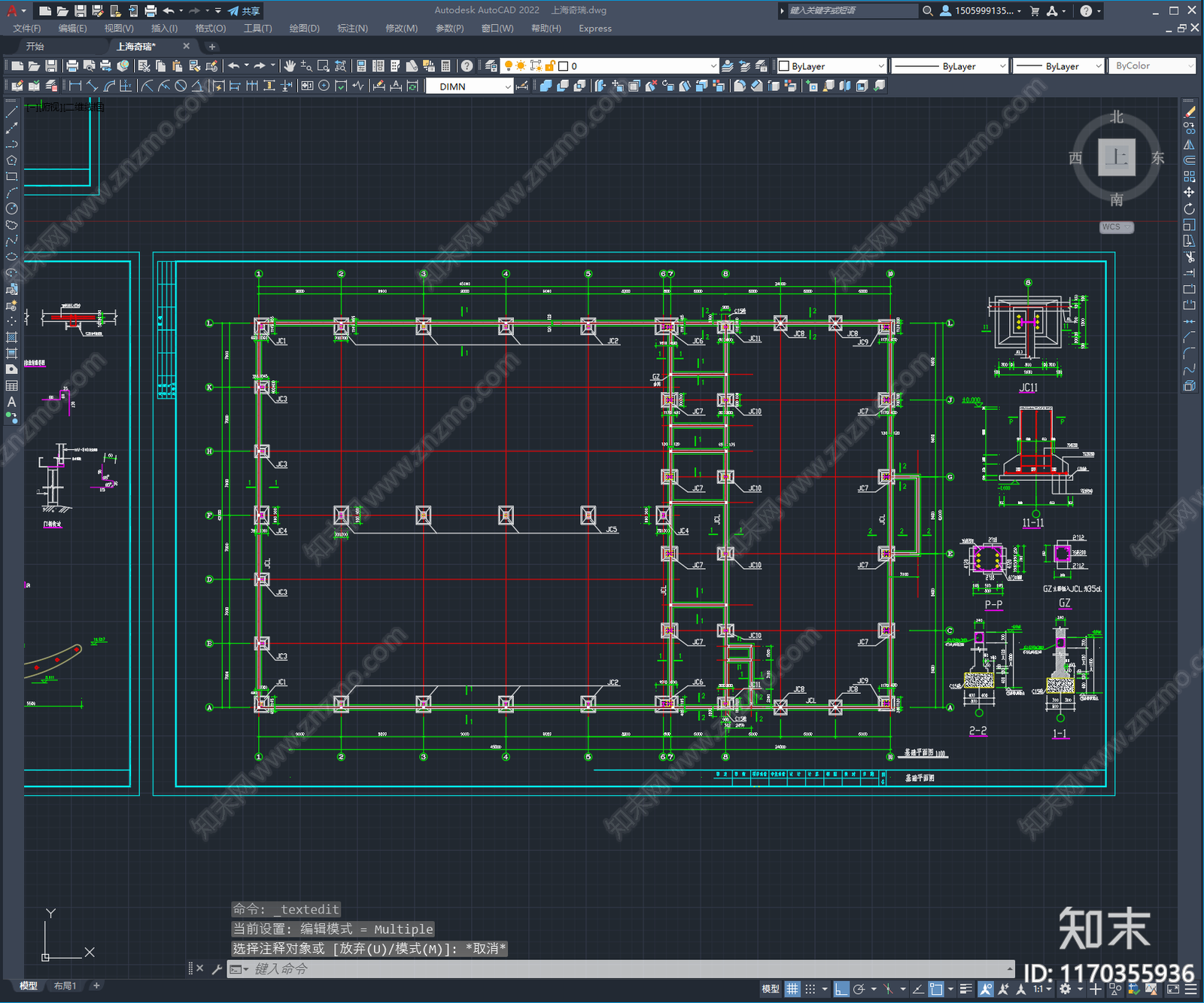Add a new drawing tab with plus
The width and height of the screenshot is (1204, 1003).
pos(211,47)
